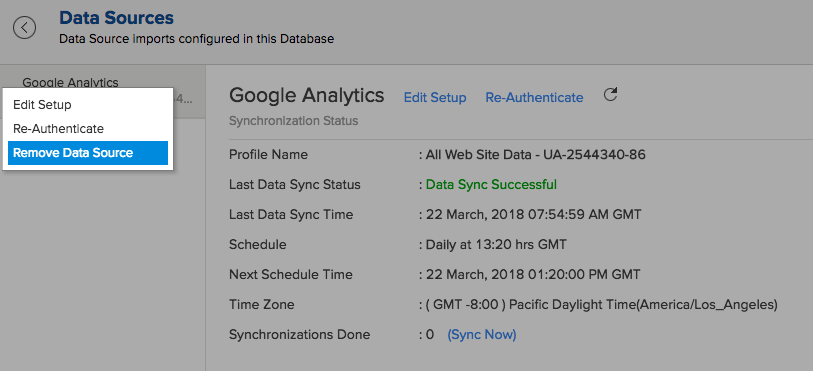Open the Edit Setup link beside heading
This screenshot has width=813, height=371.
pos(434,97)
